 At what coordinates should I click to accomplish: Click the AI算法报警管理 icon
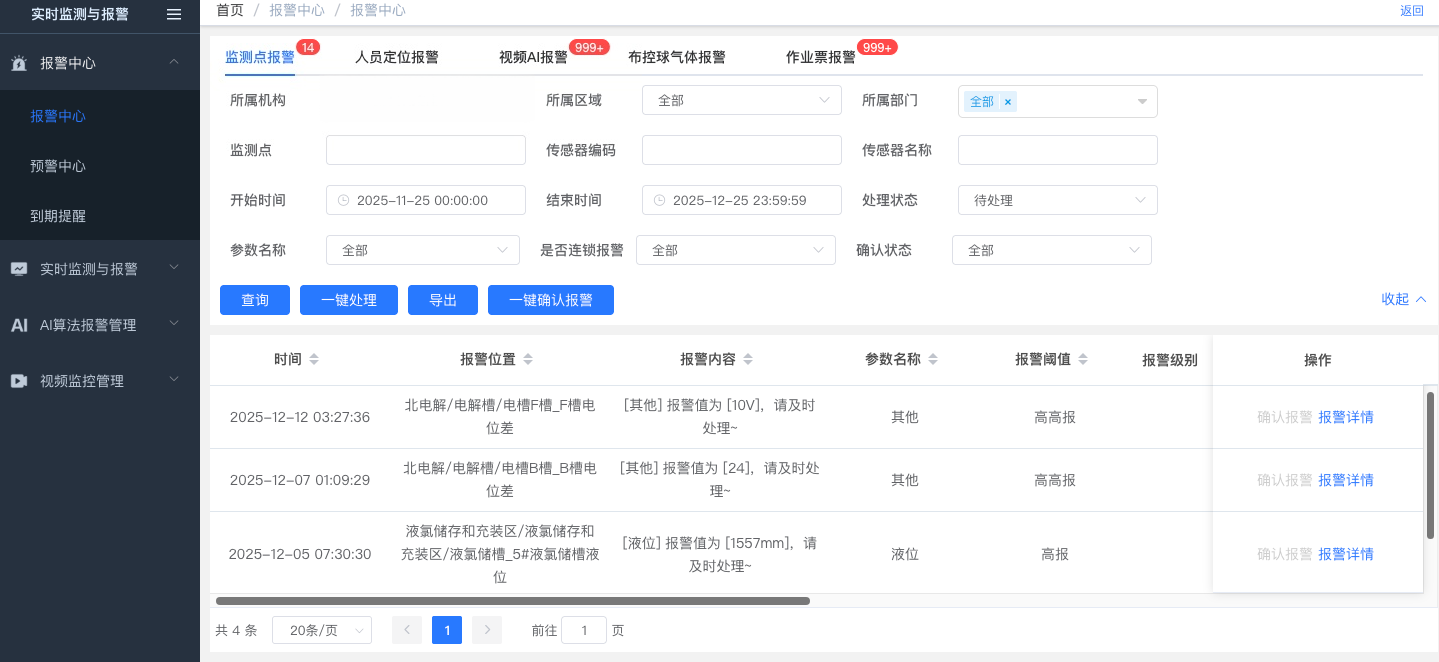coord(19,325)
